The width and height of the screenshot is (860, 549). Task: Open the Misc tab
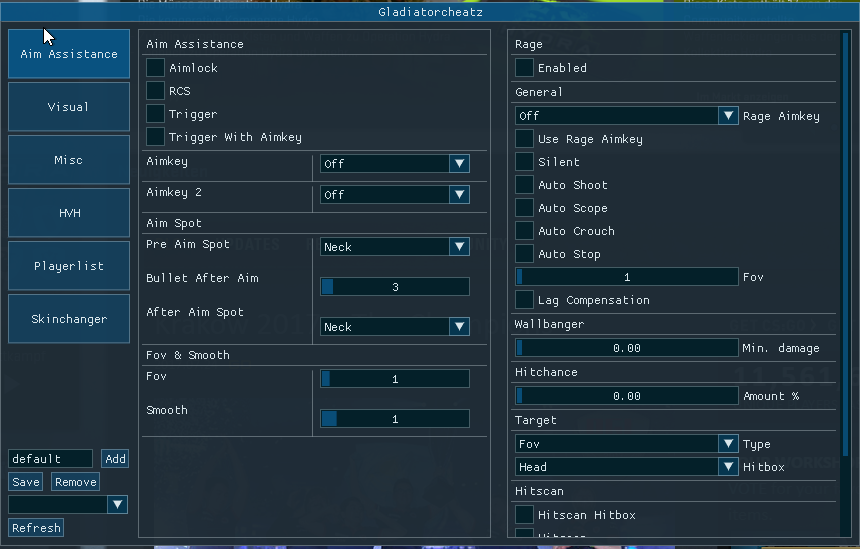click(69, 160)
